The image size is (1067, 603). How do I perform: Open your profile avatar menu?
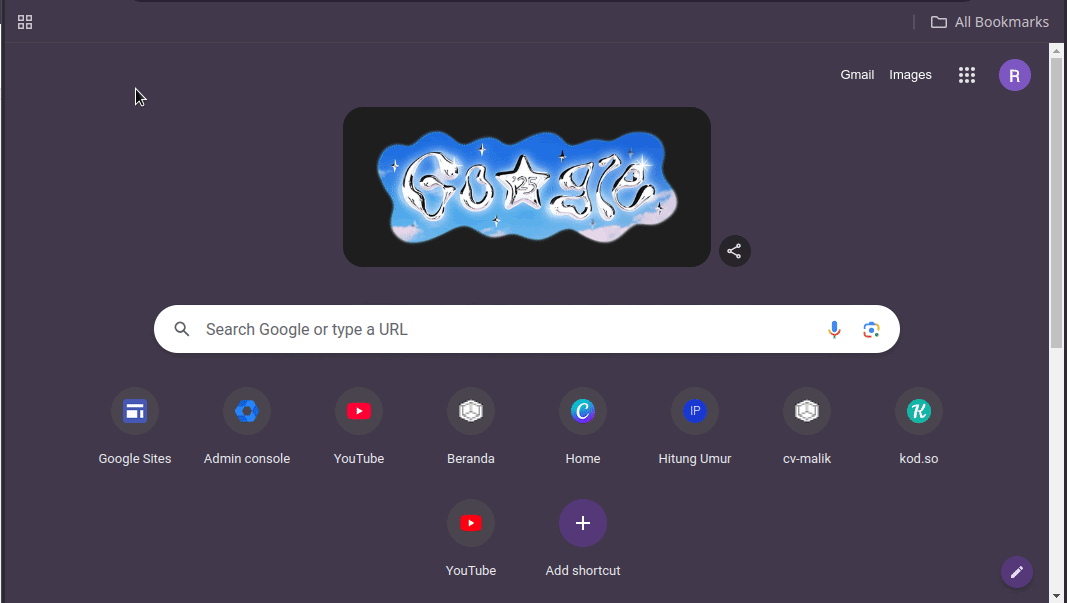coord(1014,74)
